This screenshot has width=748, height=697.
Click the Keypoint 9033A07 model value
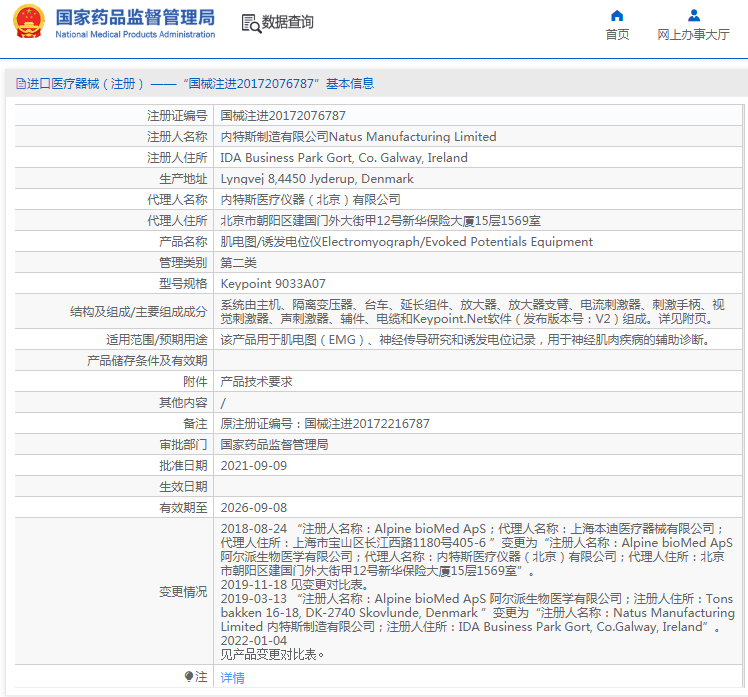(272, 283)
